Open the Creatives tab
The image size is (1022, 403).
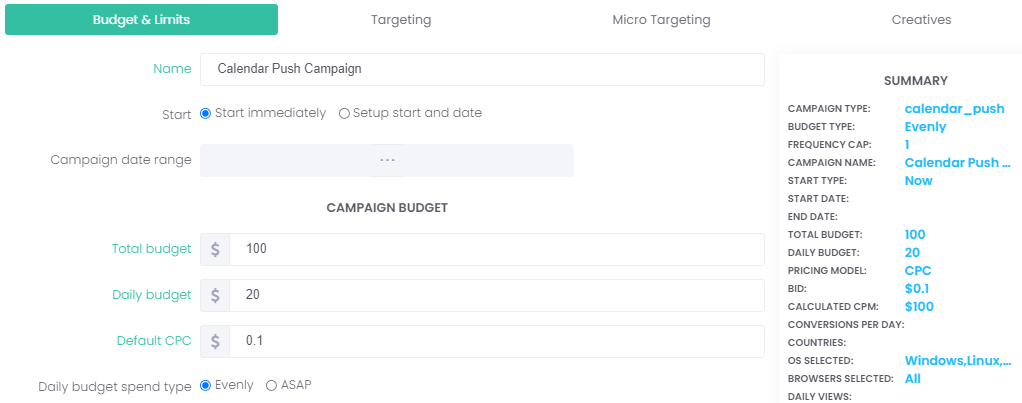pyautogui.click(x=921, y=20)
